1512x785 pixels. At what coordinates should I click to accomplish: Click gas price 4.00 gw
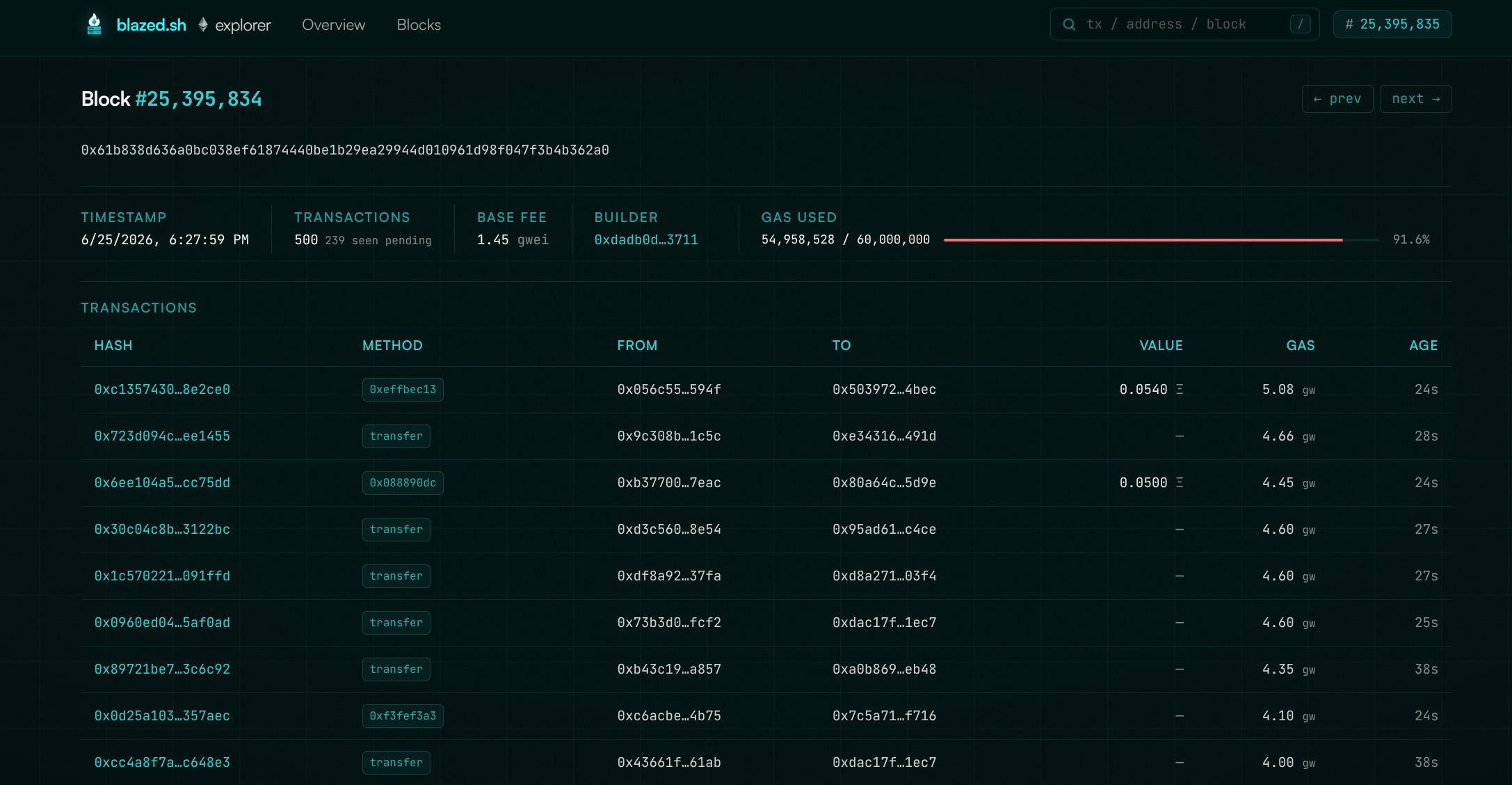click(x=1289, y=763)
